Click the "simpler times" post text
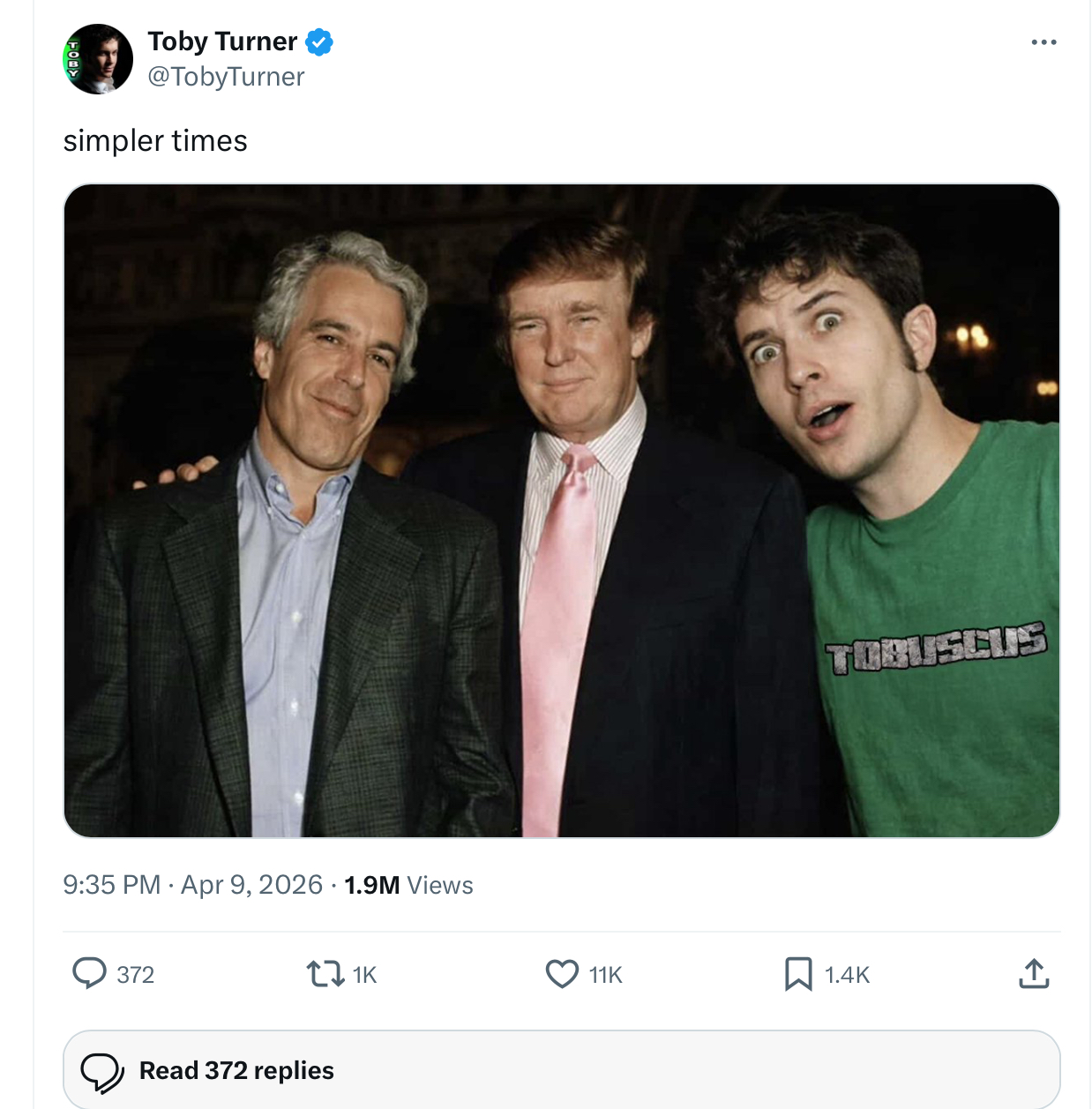 click(x=155, y=141)
